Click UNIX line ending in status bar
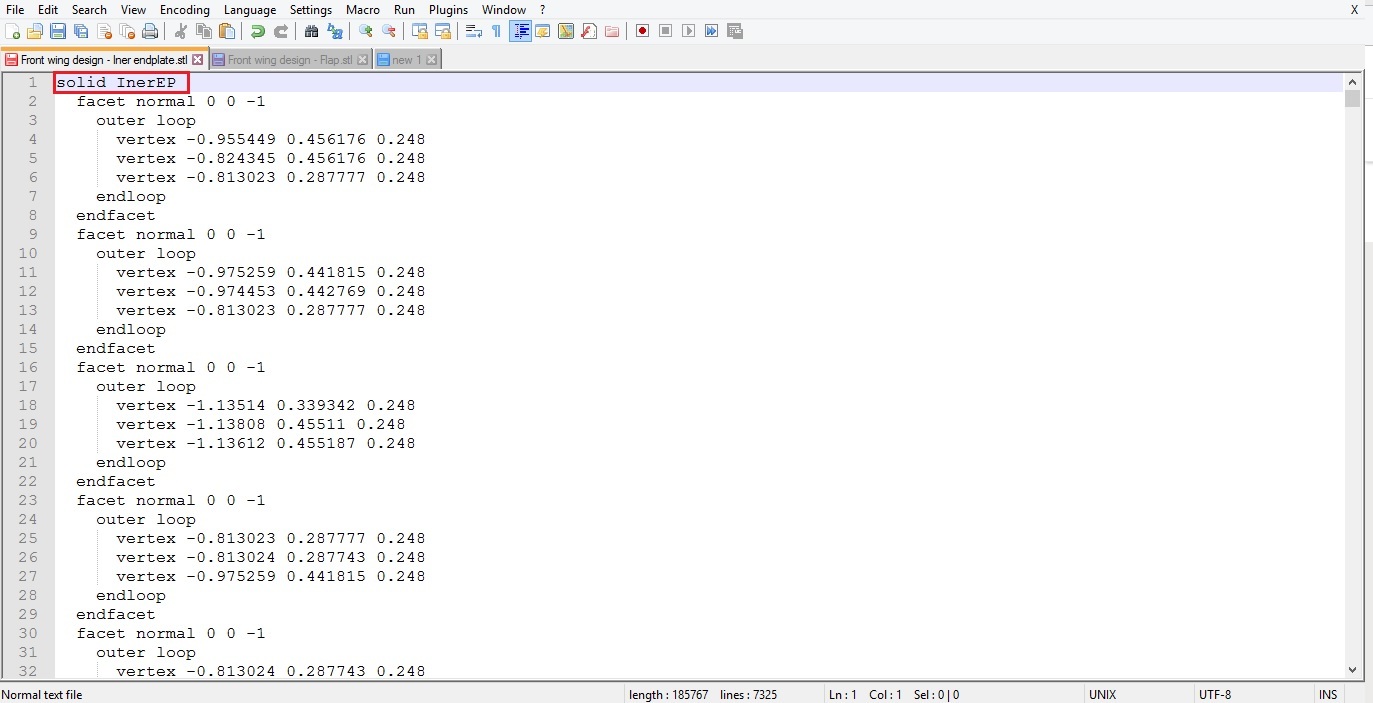Viewport: 1373px width, 703px height. pos(1102,694)
